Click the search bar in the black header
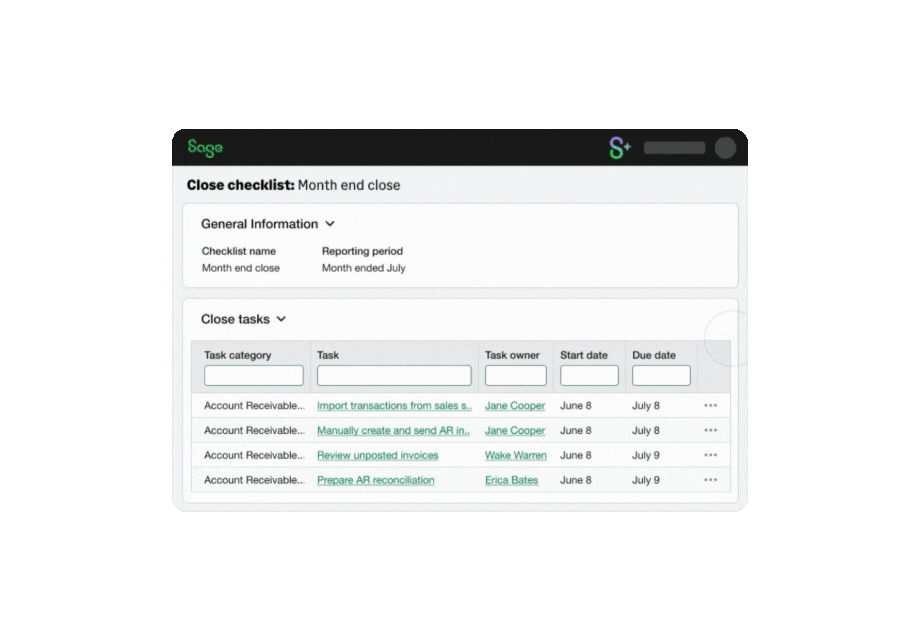 pyautogui.click(x=673, y=147)
